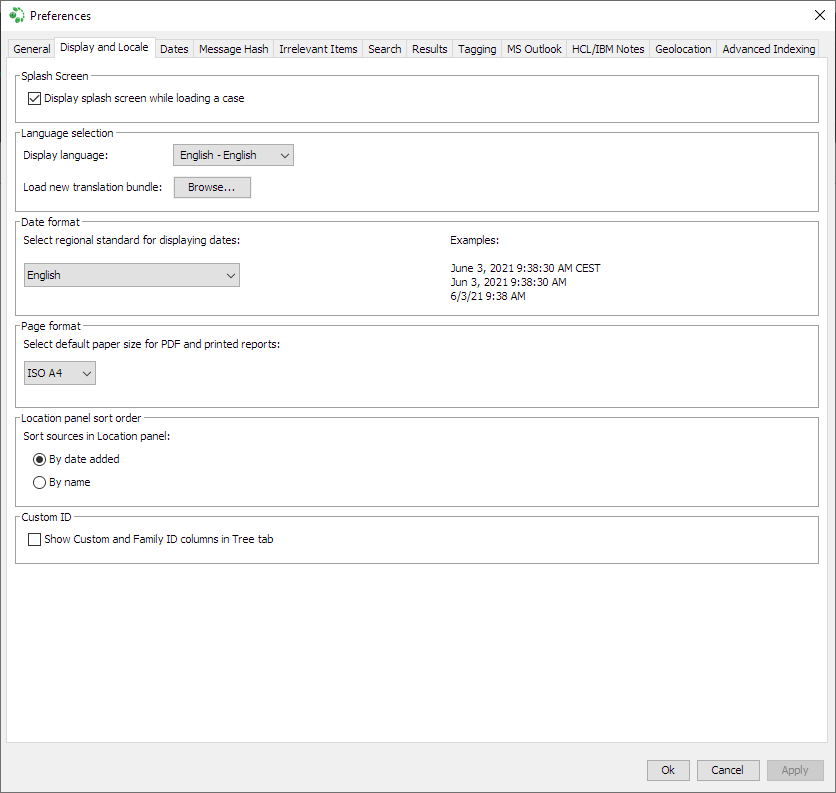Open the Geolocation tab
This screenshot has height=793, width=836.
[682, 48]
